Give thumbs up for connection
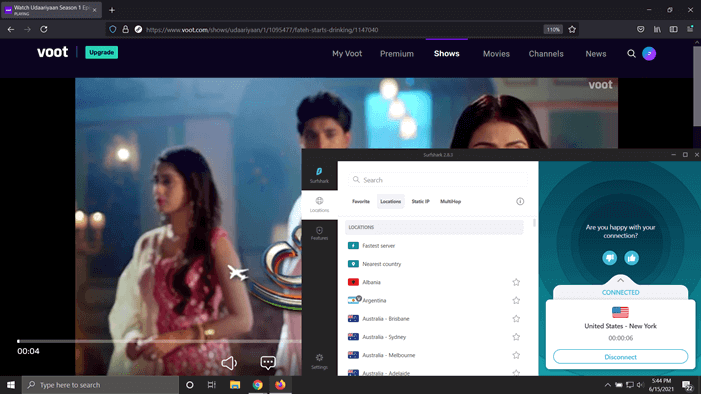The width and height of the screenshot is (701, 394). pyautogui.click(x=632, y=258)
